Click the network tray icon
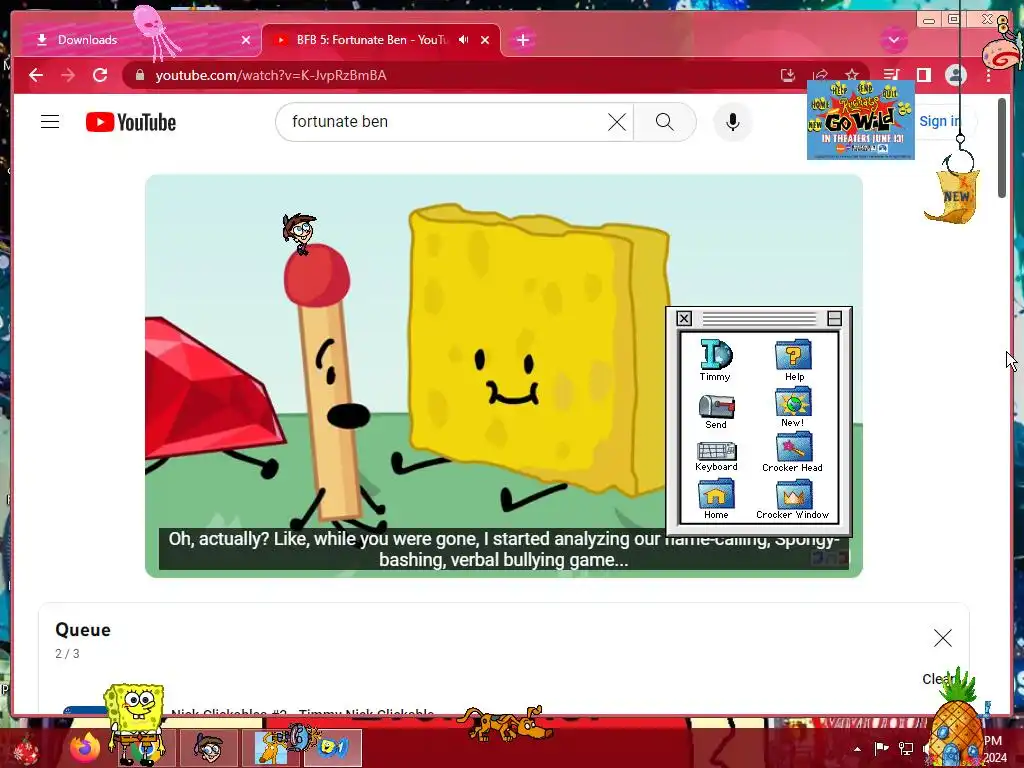1024x768 pixels. [x=906, y=749]
